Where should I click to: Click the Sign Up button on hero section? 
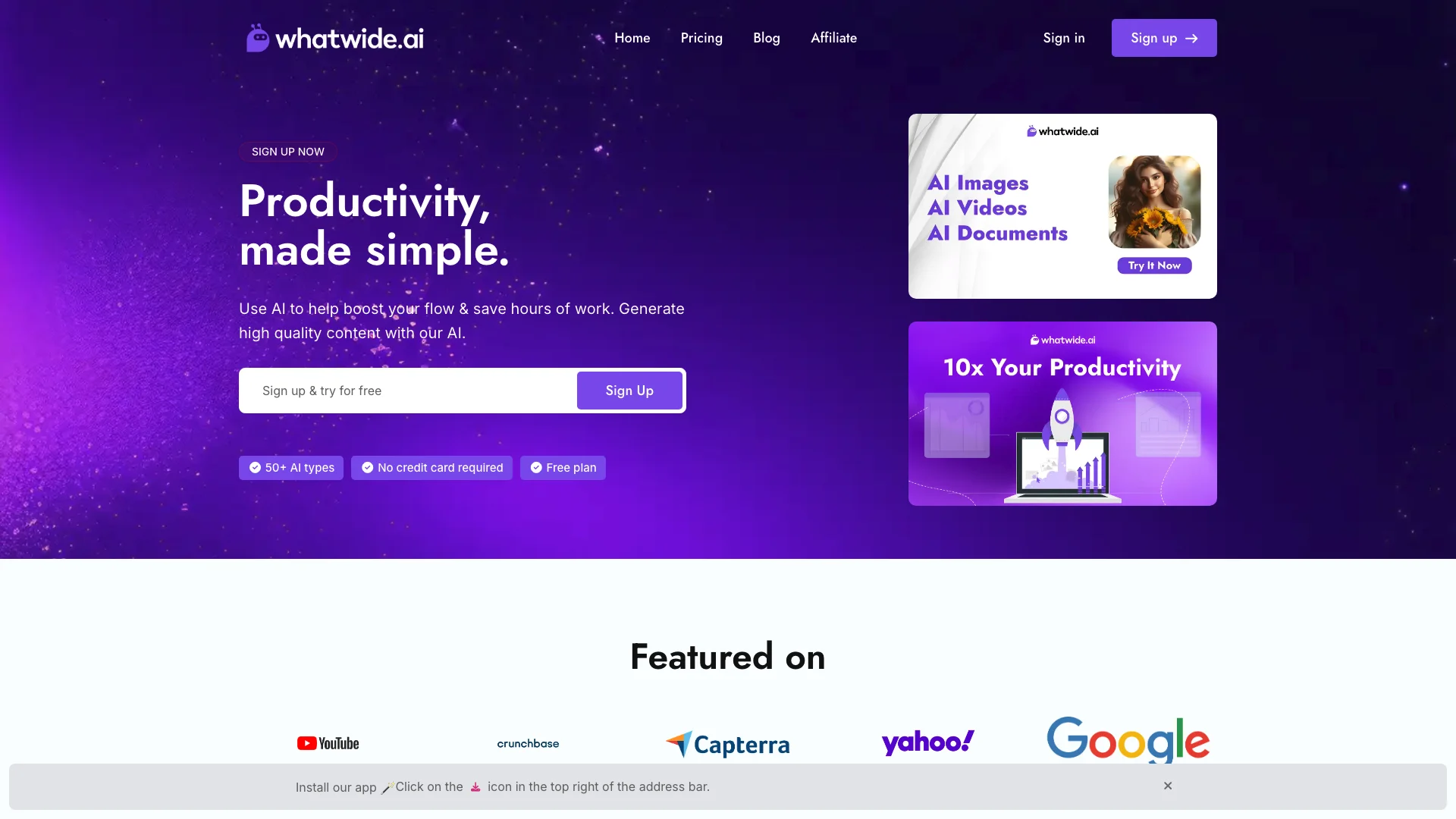(x=630, y=390)
